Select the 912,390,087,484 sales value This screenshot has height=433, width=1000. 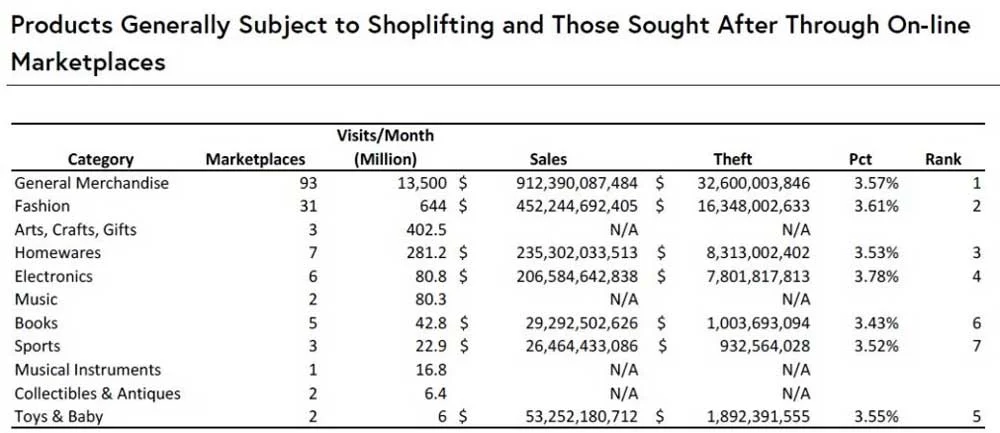(x=576, y=183)
